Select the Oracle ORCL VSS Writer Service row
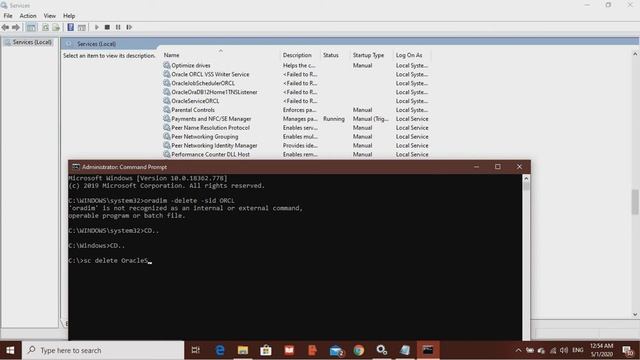640x360 pixels. 210,74
